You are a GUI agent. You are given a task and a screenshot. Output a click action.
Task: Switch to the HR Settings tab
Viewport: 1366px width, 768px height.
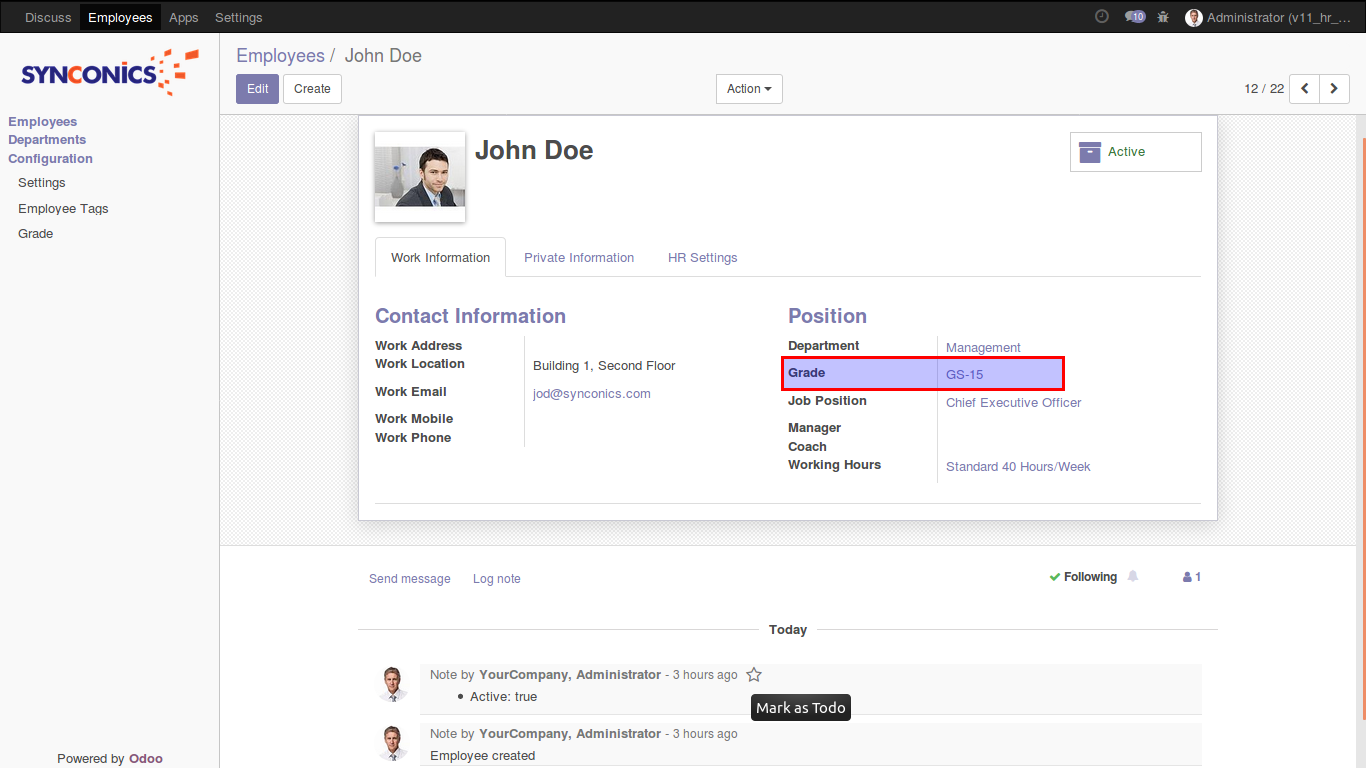702,258
